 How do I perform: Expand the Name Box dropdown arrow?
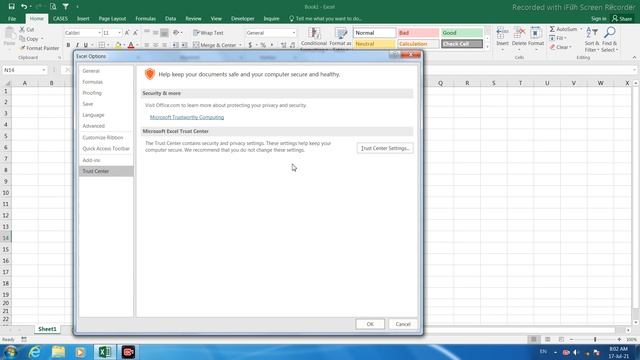pos(44,70)
